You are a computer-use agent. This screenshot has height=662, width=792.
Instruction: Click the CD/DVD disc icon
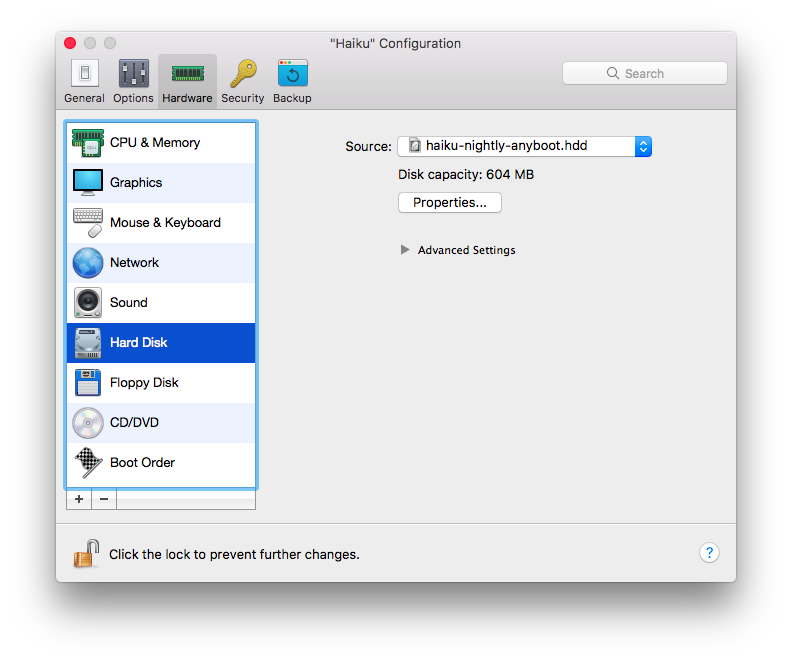[88, 423]
